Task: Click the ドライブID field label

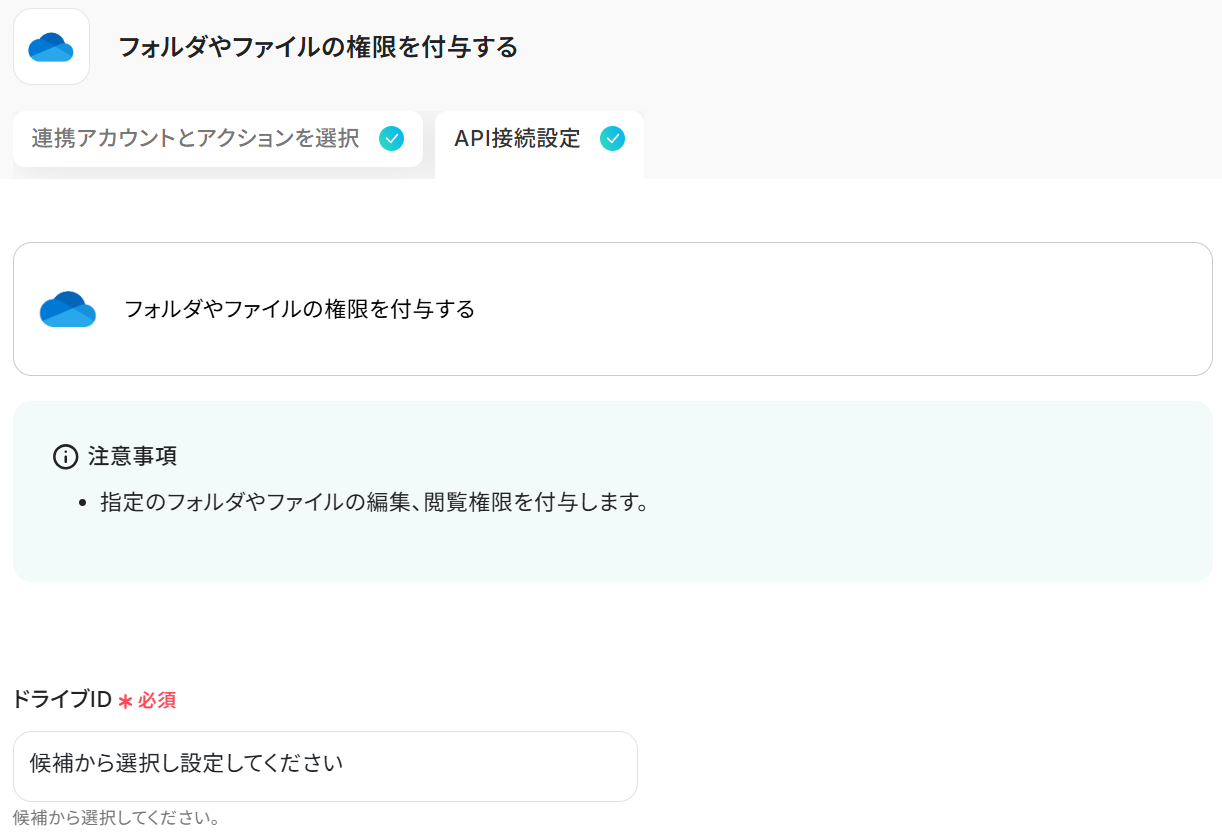Action: pos(62,700)
